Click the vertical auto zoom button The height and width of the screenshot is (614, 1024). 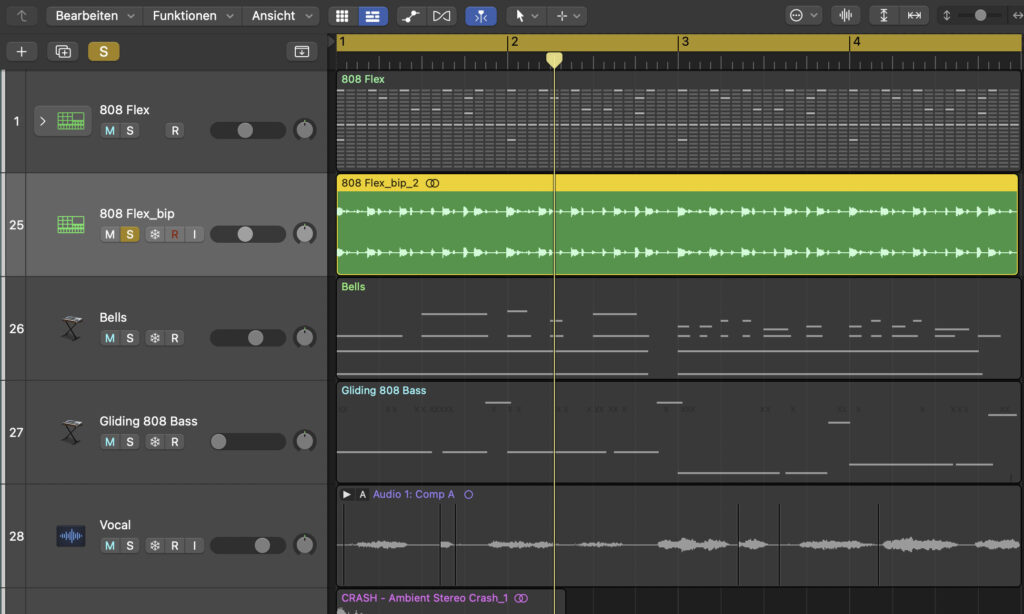click(884, 16)
